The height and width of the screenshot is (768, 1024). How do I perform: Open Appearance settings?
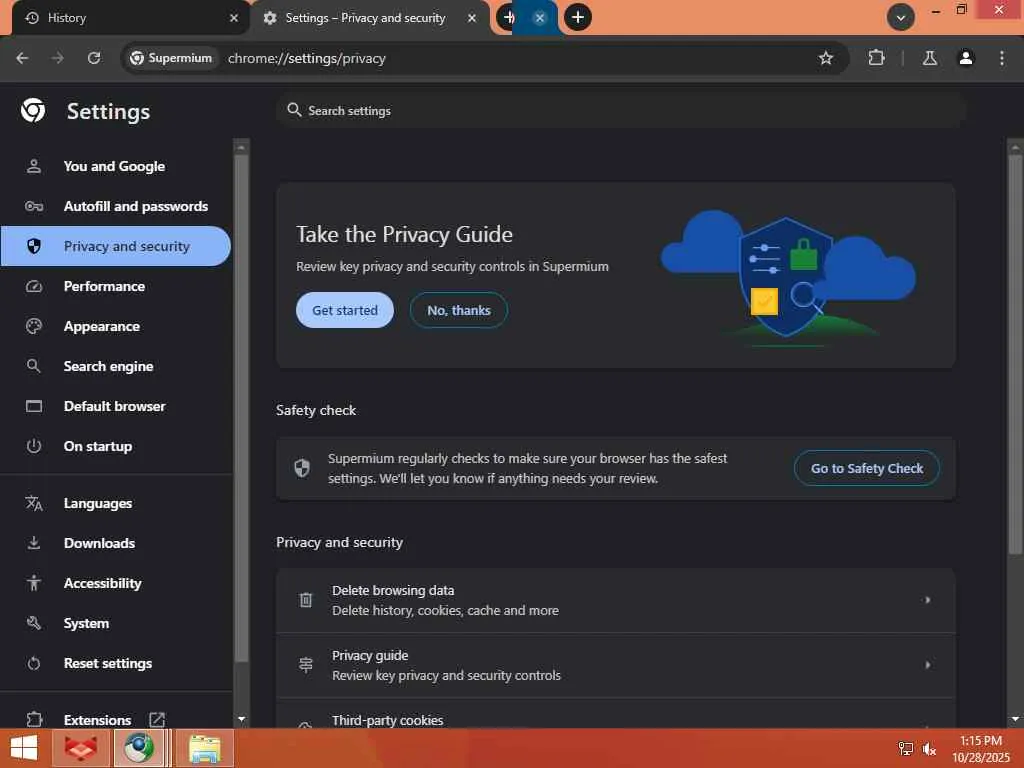tap(114, 326)
